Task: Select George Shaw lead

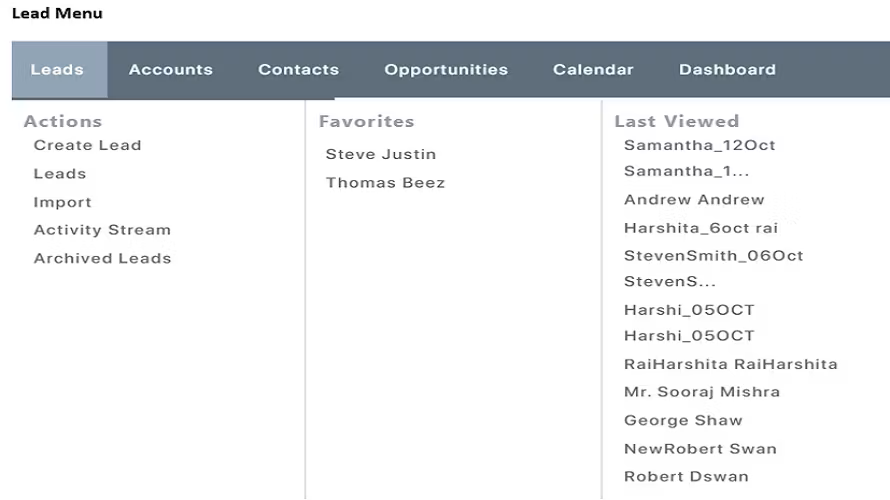Action: (x=683, y=421)
